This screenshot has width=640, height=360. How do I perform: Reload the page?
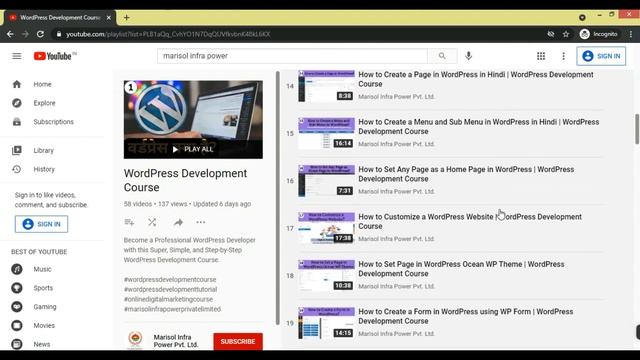tap(40, 34)
